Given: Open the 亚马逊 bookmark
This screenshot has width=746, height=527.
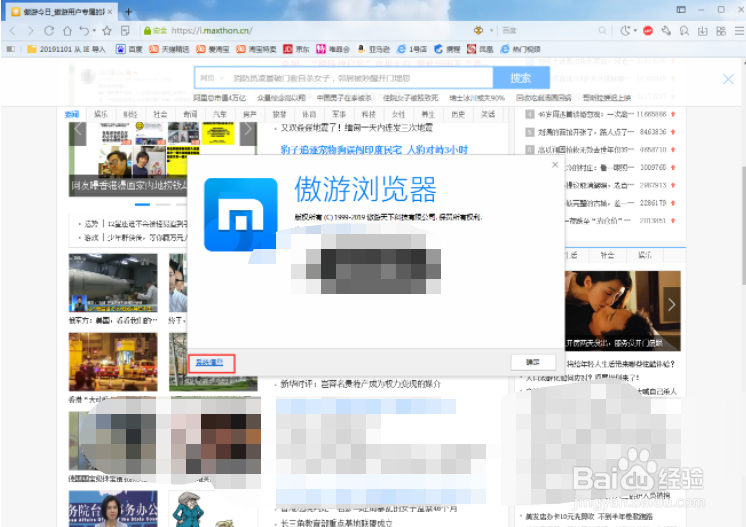Looking at the screenshot, I should pos(374,49).
